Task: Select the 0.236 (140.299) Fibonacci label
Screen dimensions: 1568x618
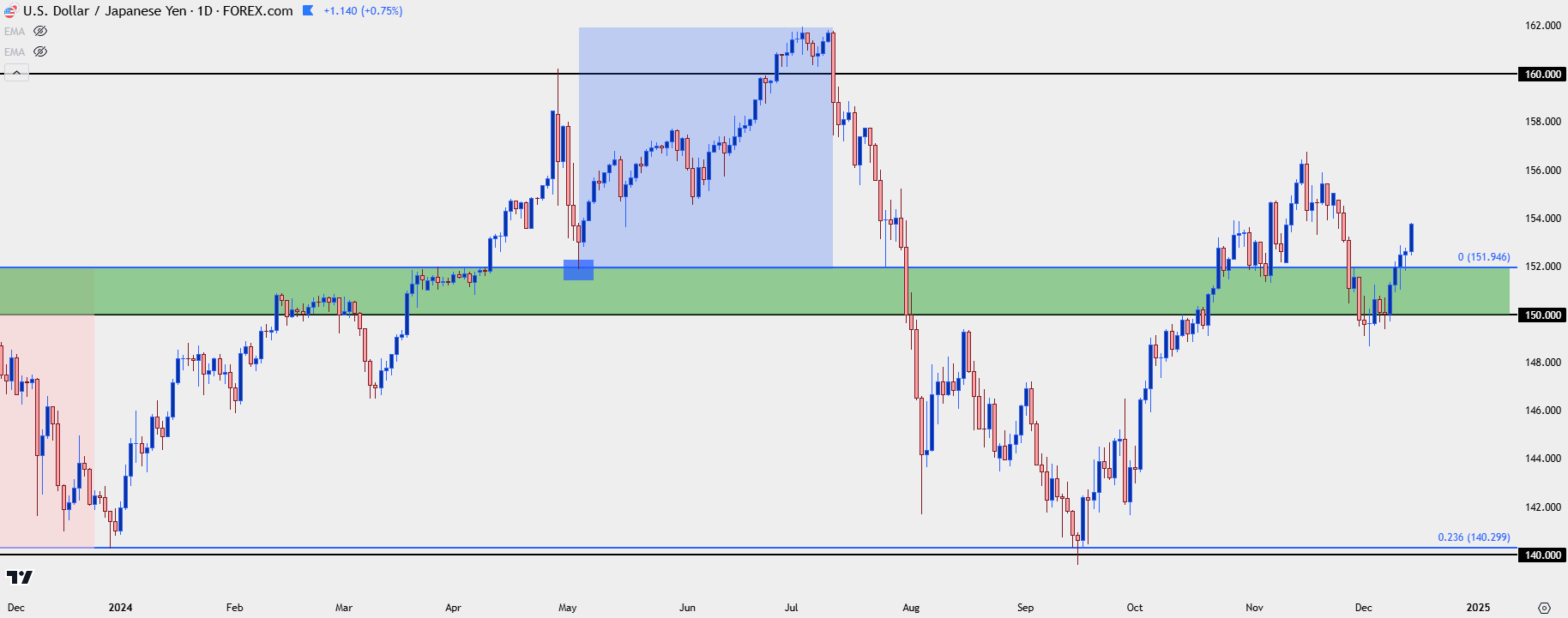Action: coord(1474,537)
